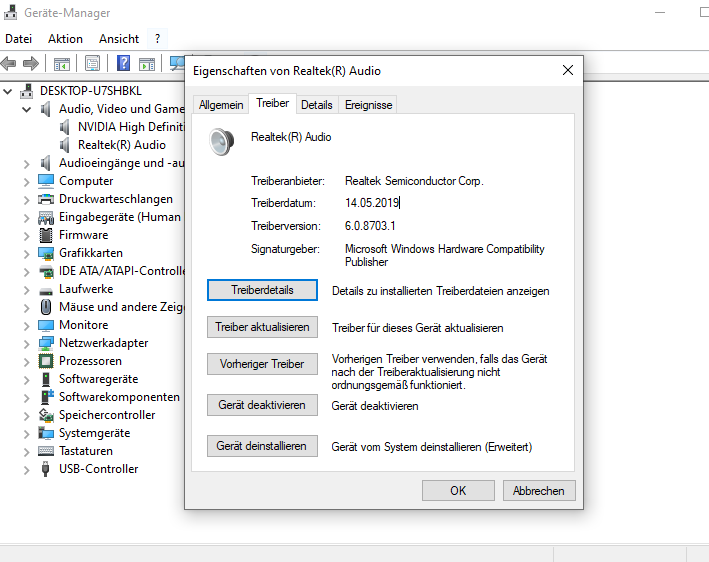
Task: Click the scan for hardware changes icon
Action: (177, 63)
